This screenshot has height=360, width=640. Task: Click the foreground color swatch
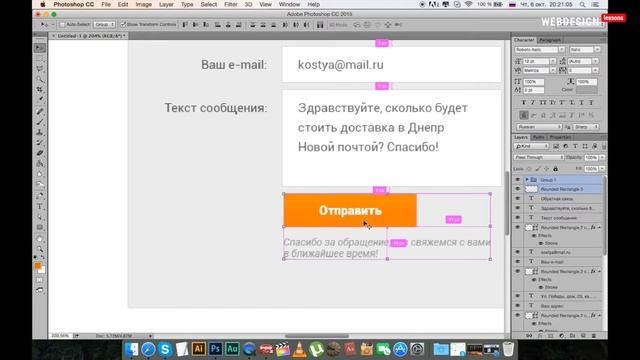[x=38, y=266]
